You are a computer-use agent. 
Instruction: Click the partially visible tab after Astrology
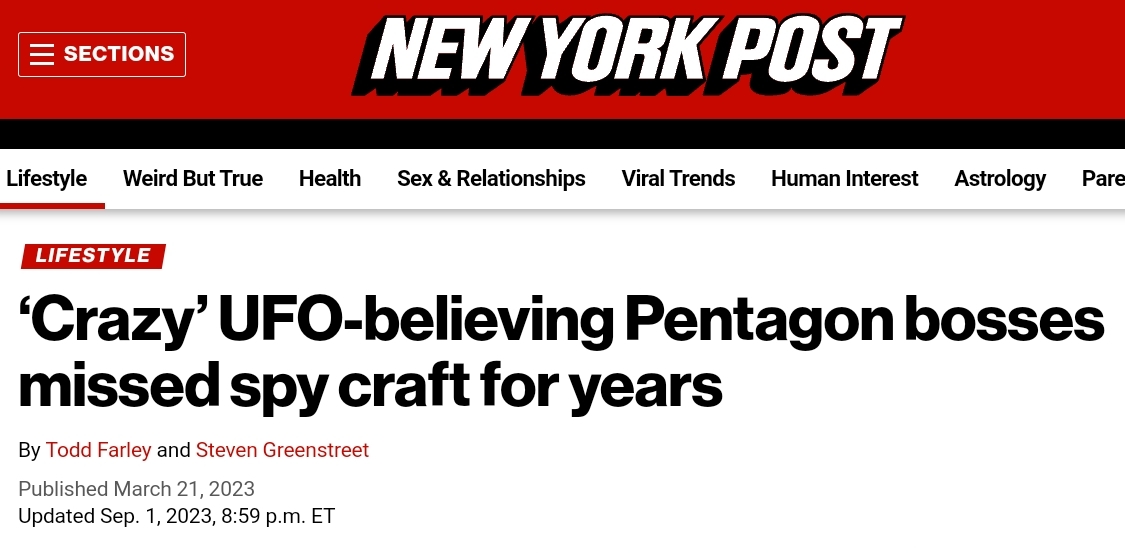(1103, 179)
